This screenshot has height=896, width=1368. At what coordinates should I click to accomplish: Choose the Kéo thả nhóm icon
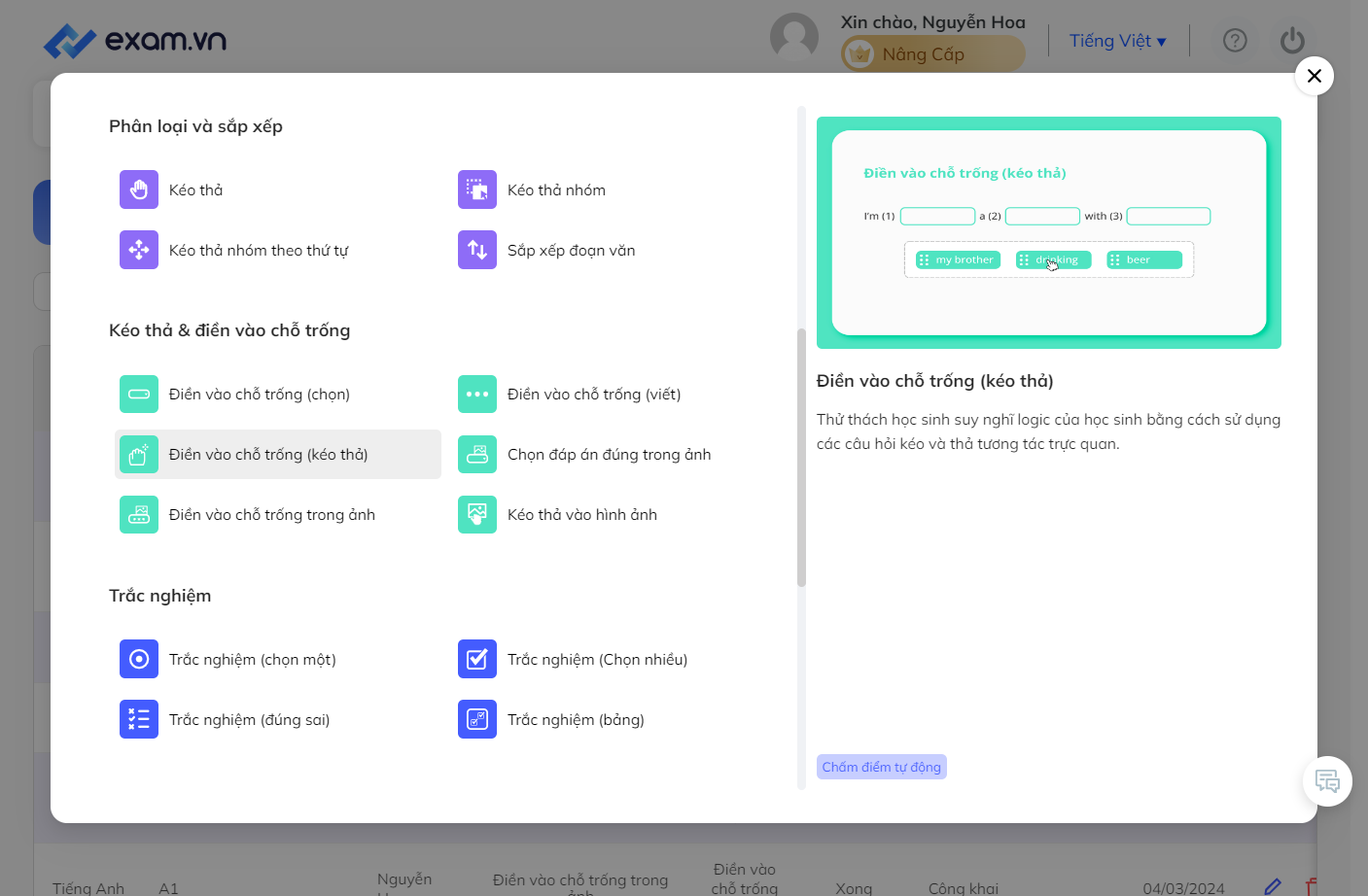[x=477, y=190]
